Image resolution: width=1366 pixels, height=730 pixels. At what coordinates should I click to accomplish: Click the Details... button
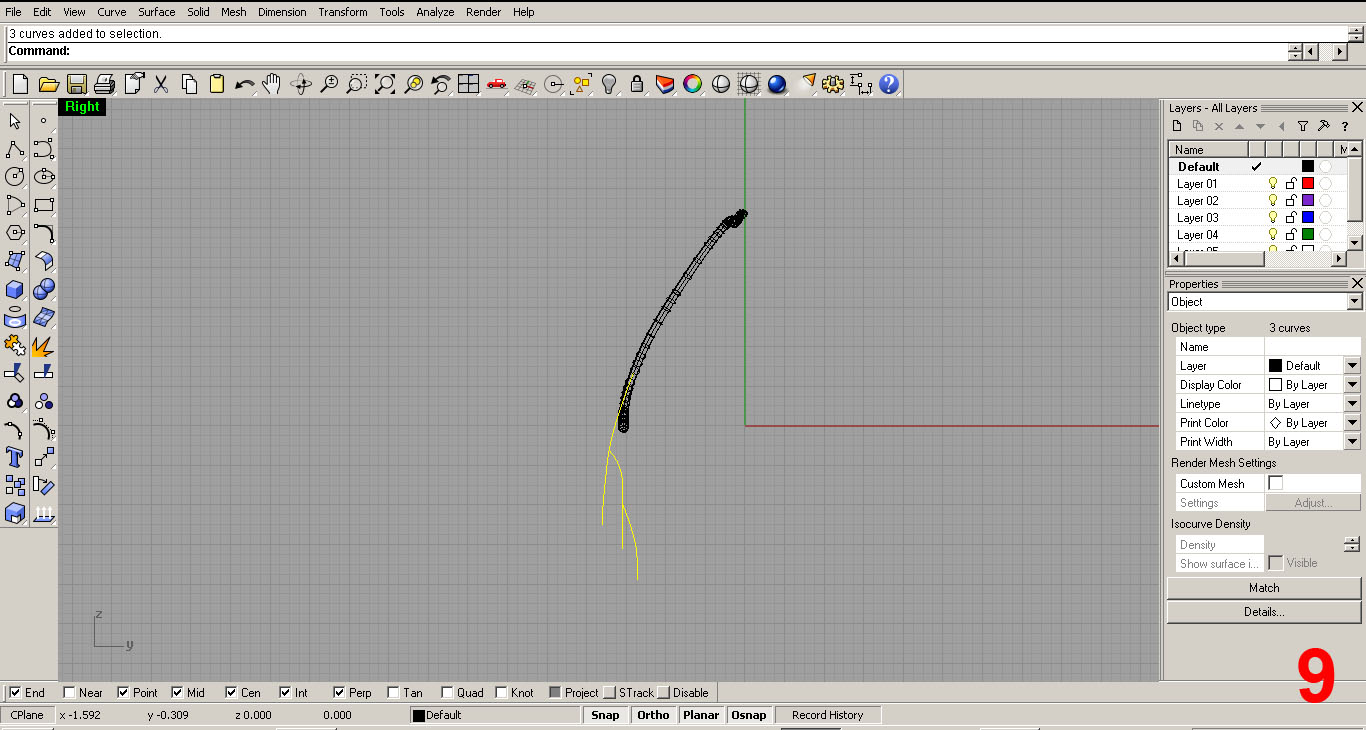1264,611
